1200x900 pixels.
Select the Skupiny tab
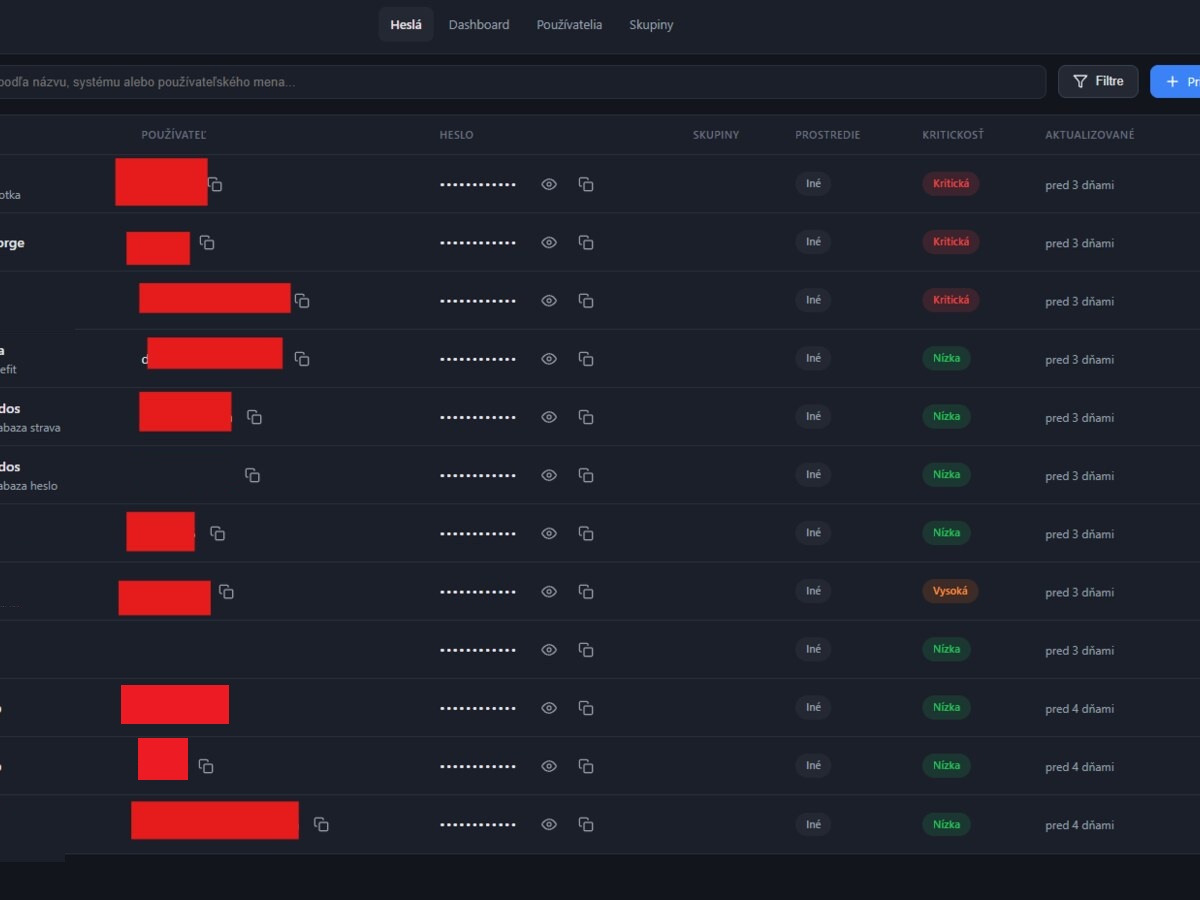point(651,25)
